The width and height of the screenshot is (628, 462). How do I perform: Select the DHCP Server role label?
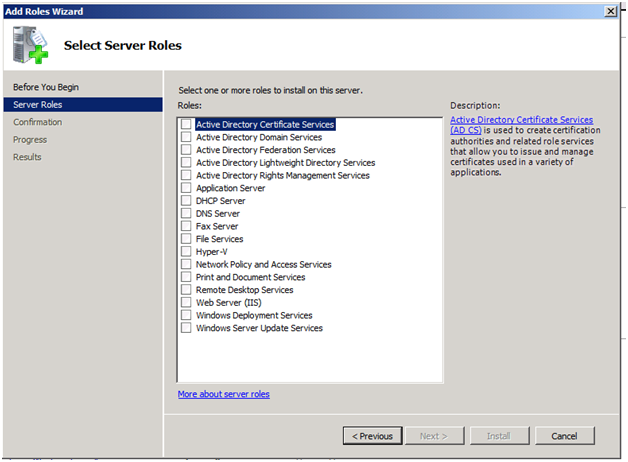pyautogui.click(x=220, y=201)
